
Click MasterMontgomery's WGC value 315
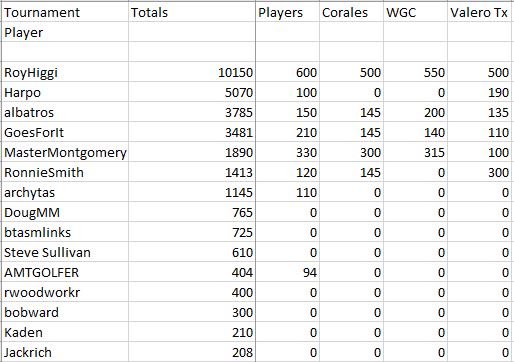(x=415, y=152)
